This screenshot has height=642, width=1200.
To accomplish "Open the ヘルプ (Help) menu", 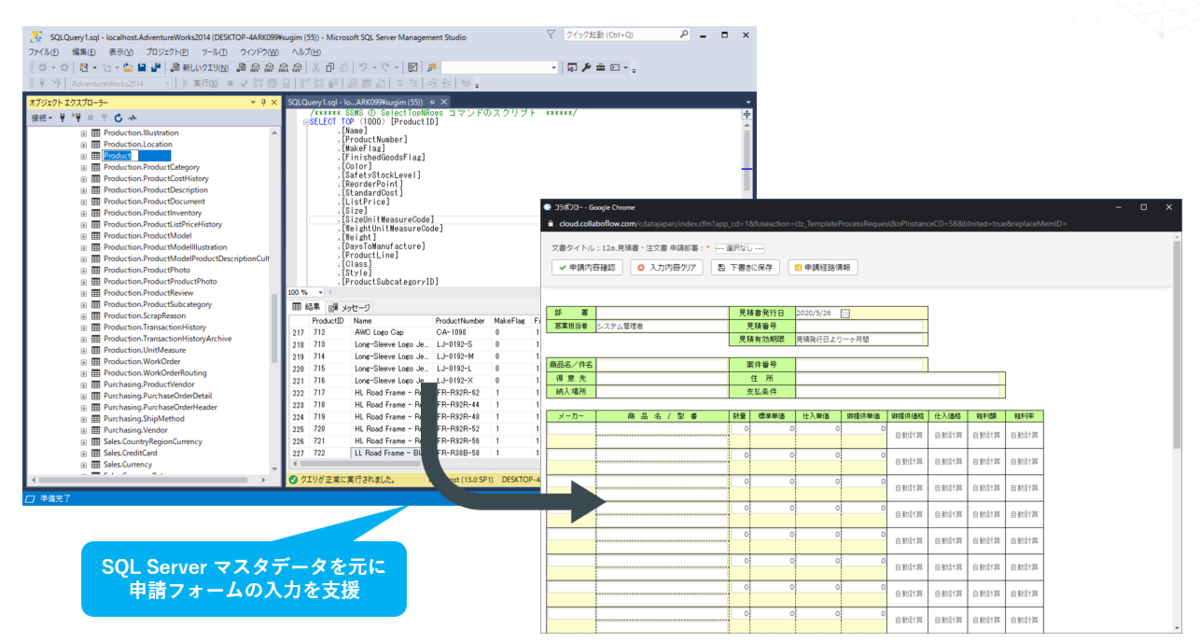I will [x=305, y=52].
